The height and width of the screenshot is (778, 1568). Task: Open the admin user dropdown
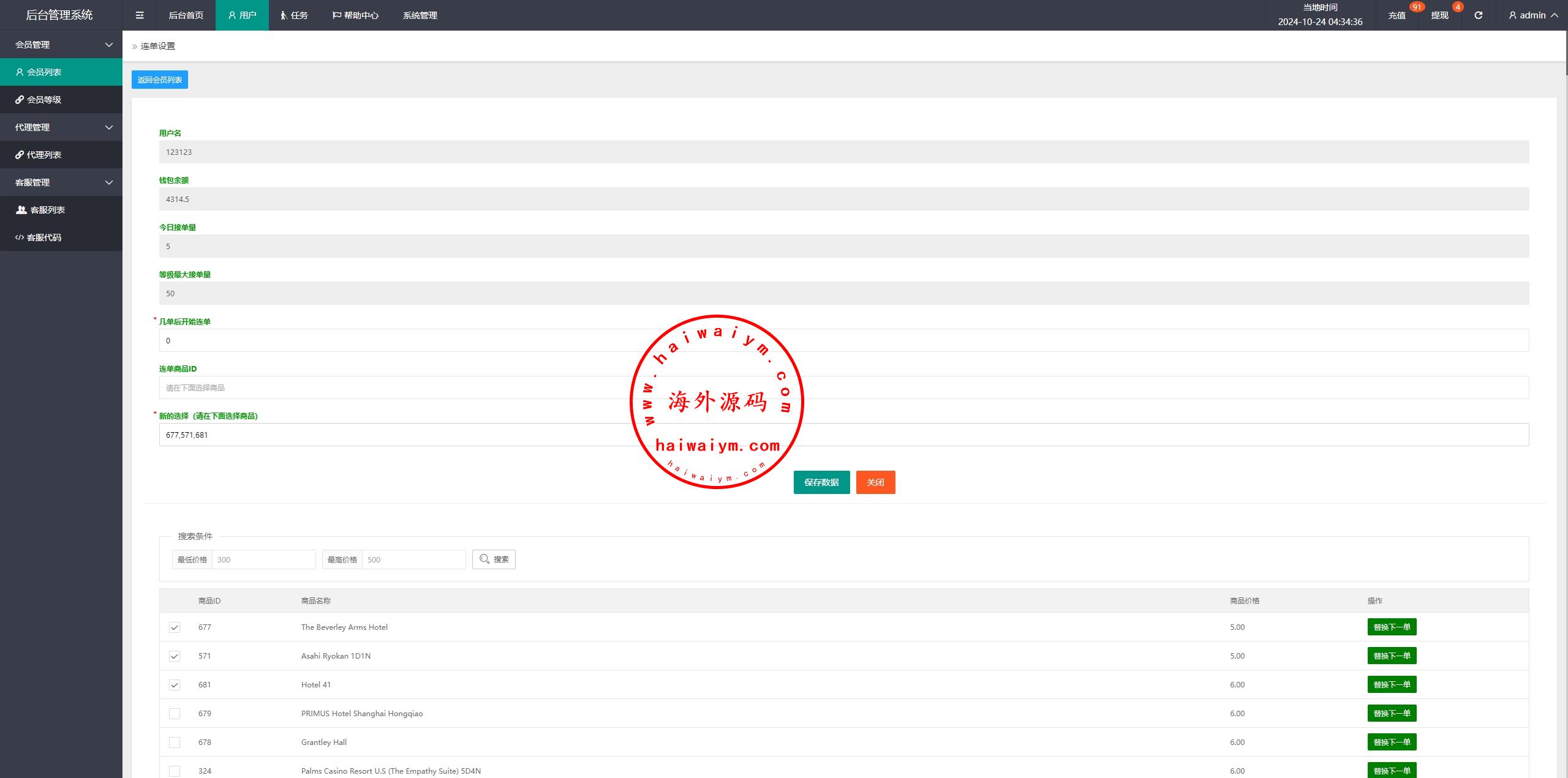point(1532,15)
